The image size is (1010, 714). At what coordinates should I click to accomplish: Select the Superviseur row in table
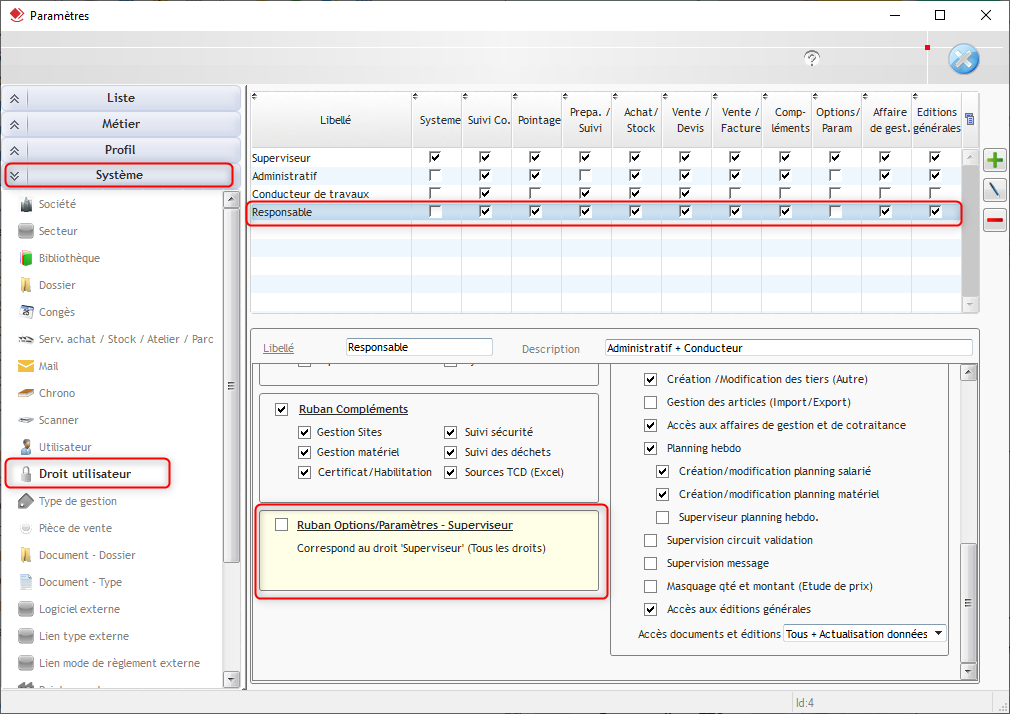click(x=281, y=158)
